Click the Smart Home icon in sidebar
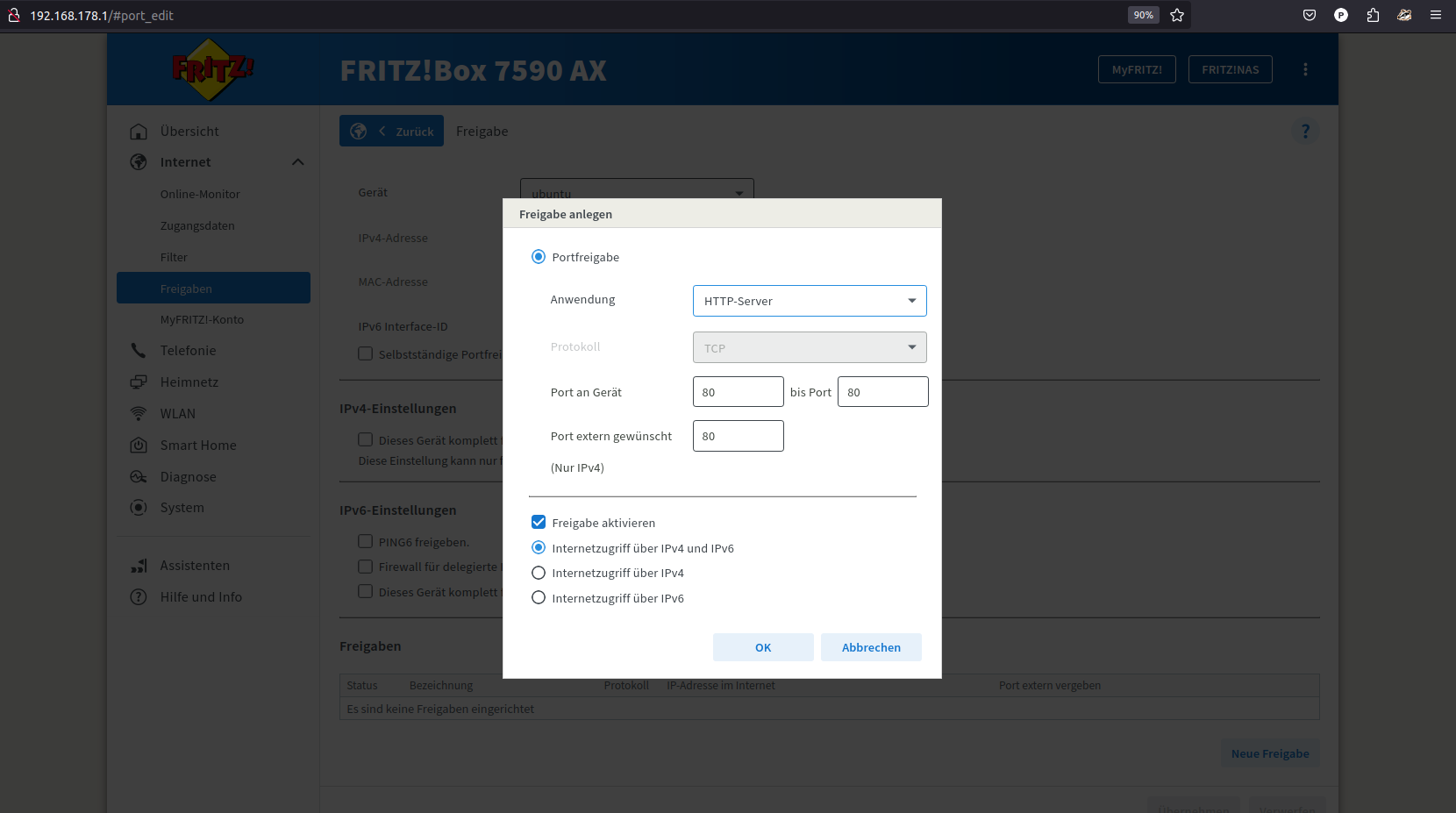 tap(139, 446)
